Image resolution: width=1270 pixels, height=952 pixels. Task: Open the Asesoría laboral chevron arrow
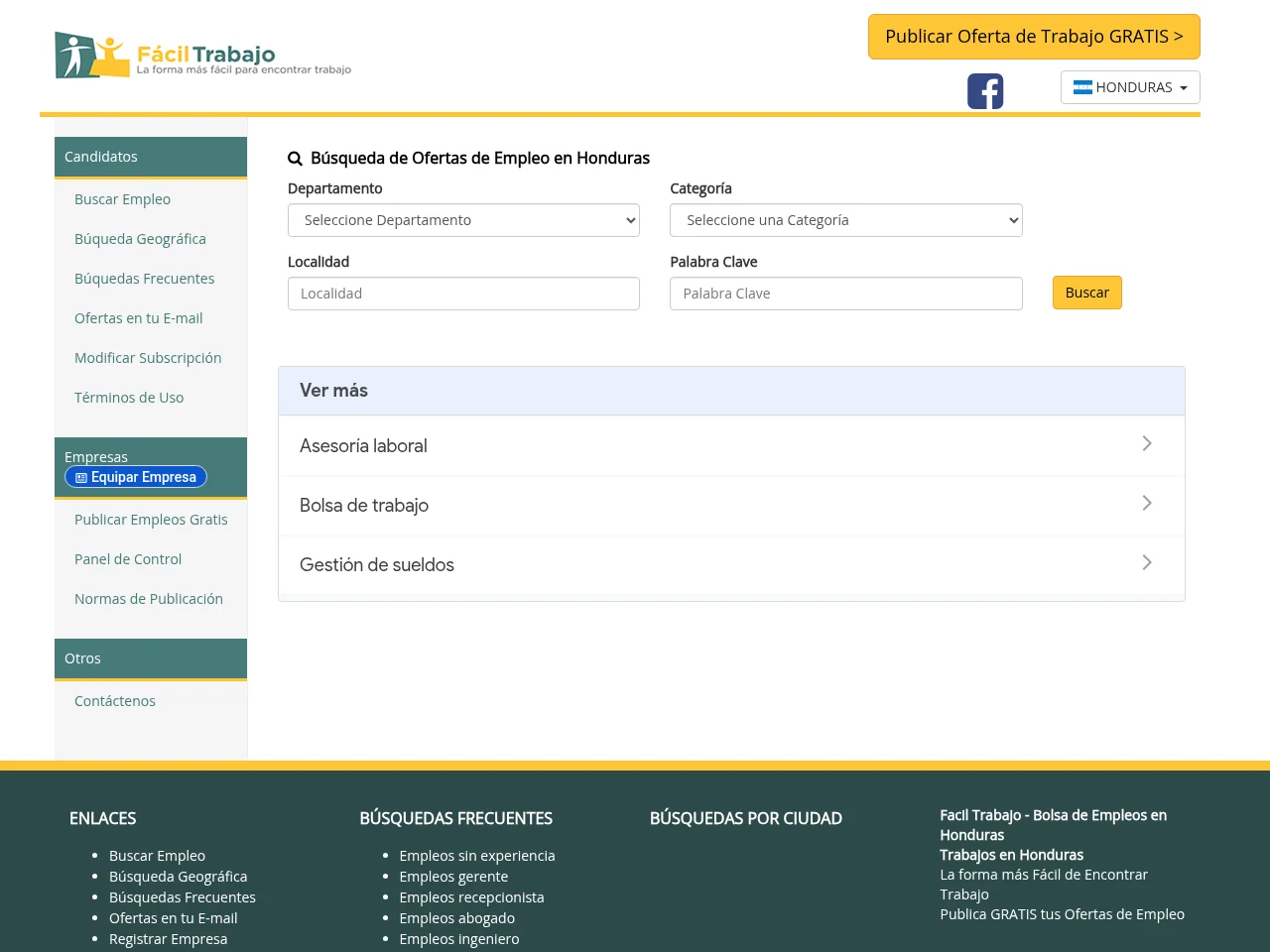[x=1147, y=443]
